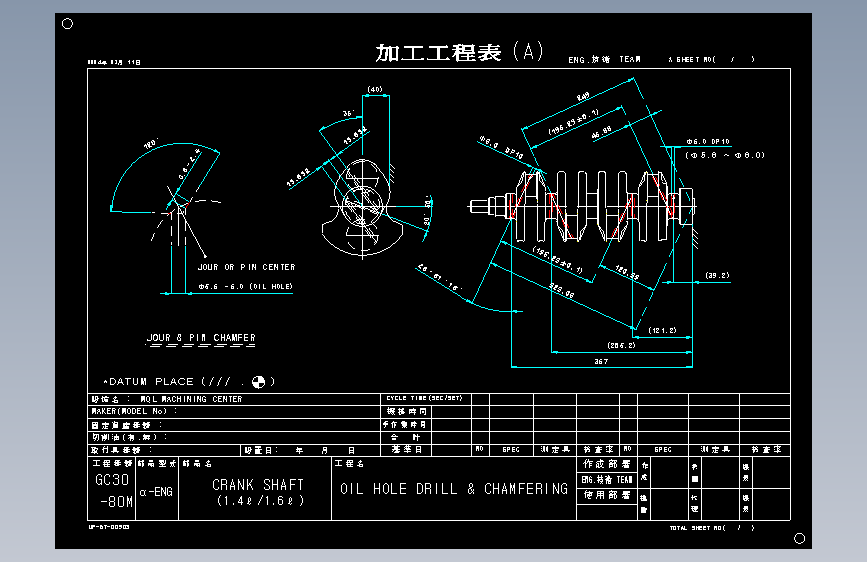
Task: Select the "α-ENG" part type cell
Action: tap(156, 492)
